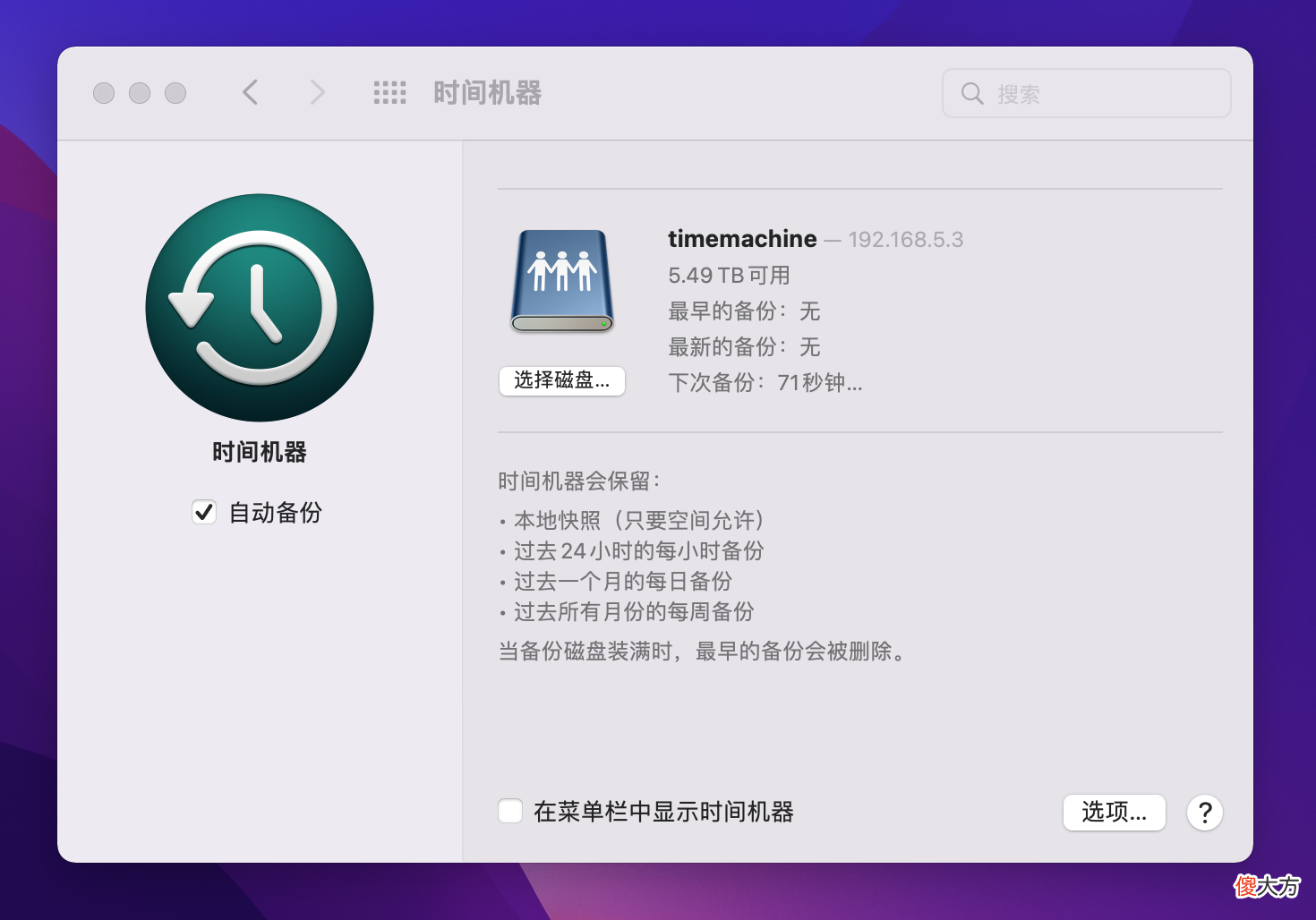Viewport: 1316px width, 920px height.
Task: Click the 当备份磁盘装满时 notice text
Action: point(703,652)
